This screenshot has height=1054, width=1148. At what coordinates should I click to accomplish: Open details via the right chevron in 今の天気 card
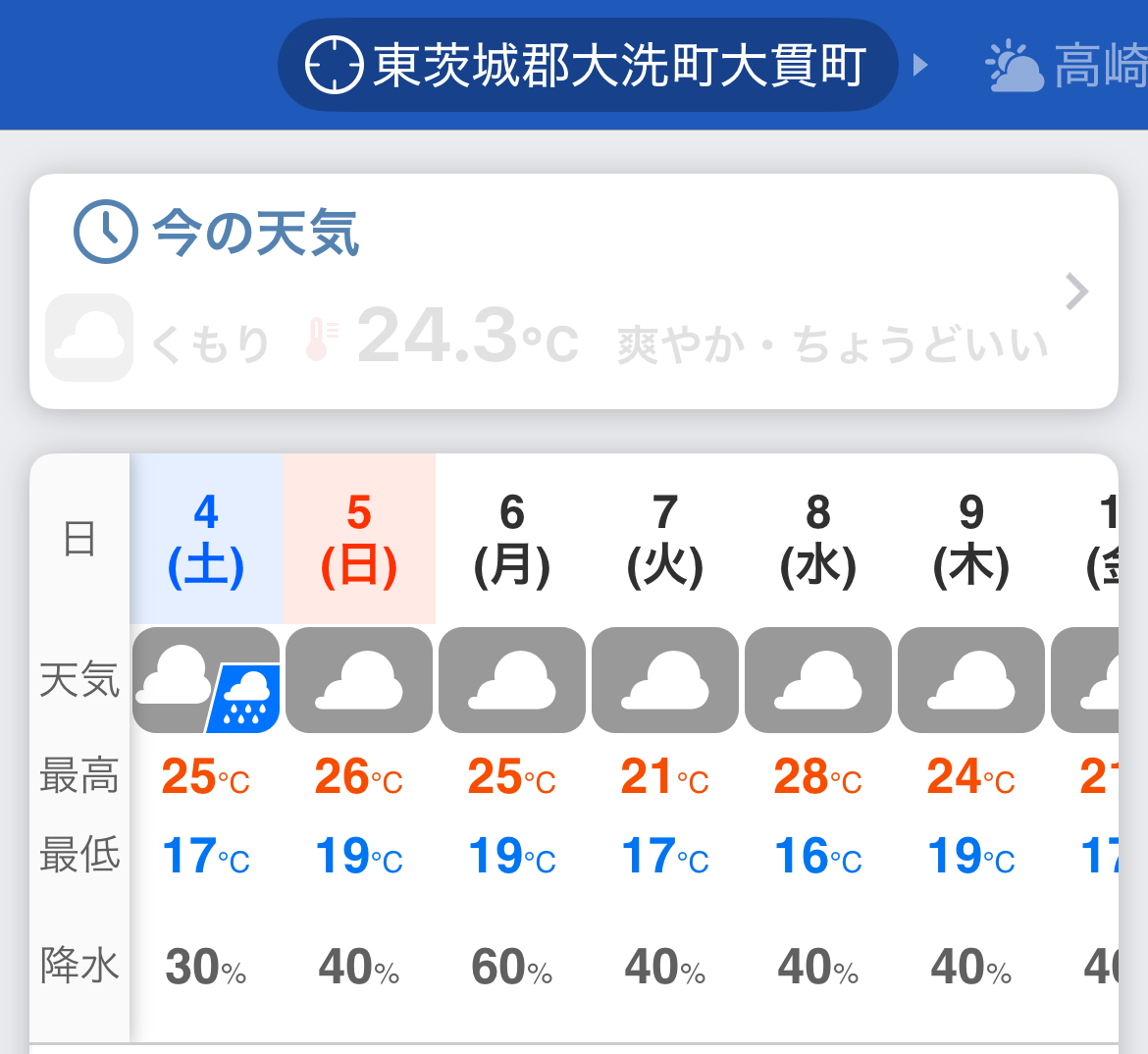coord(1077,291)
